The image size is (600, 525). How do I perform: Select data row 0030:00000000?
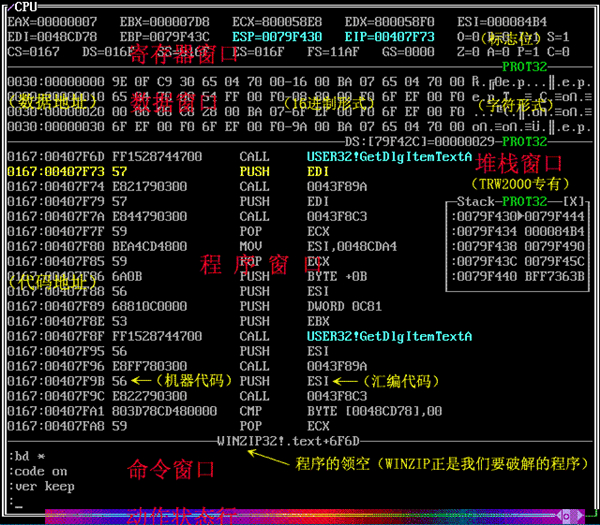click(300, 82)
